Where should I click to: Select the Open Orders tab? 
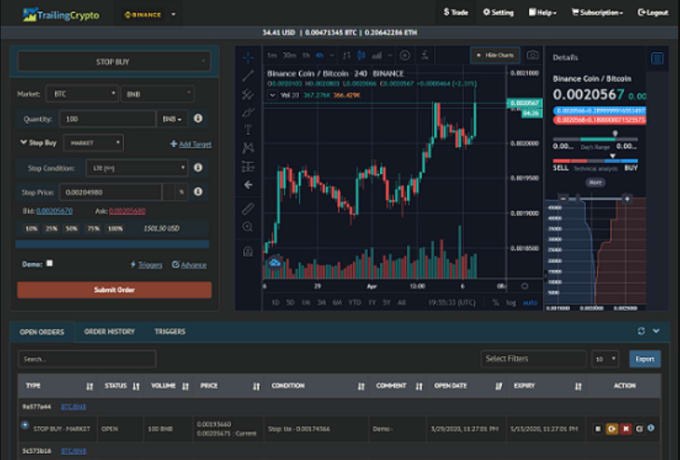pos(42,332)
